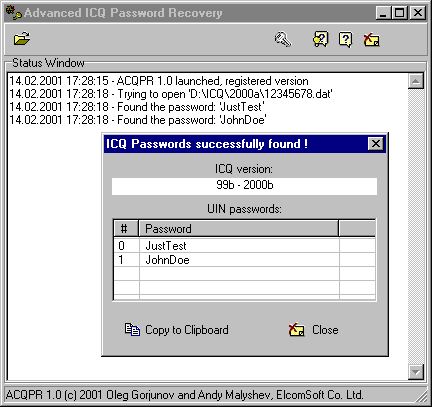
Task: Click the status bar copyright text
Action: (x=184, y=395)
